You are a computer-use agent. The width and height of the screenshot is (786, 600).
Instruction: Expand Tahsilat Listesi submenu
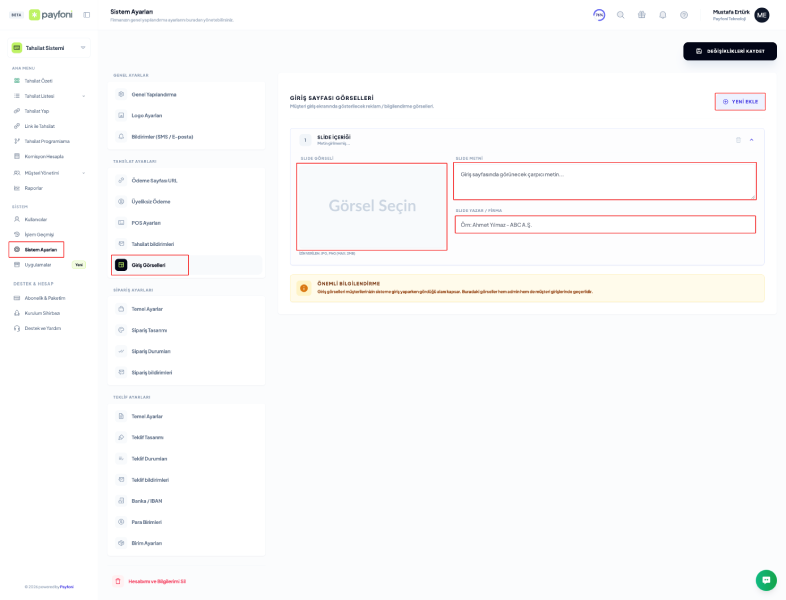[83, 96]
